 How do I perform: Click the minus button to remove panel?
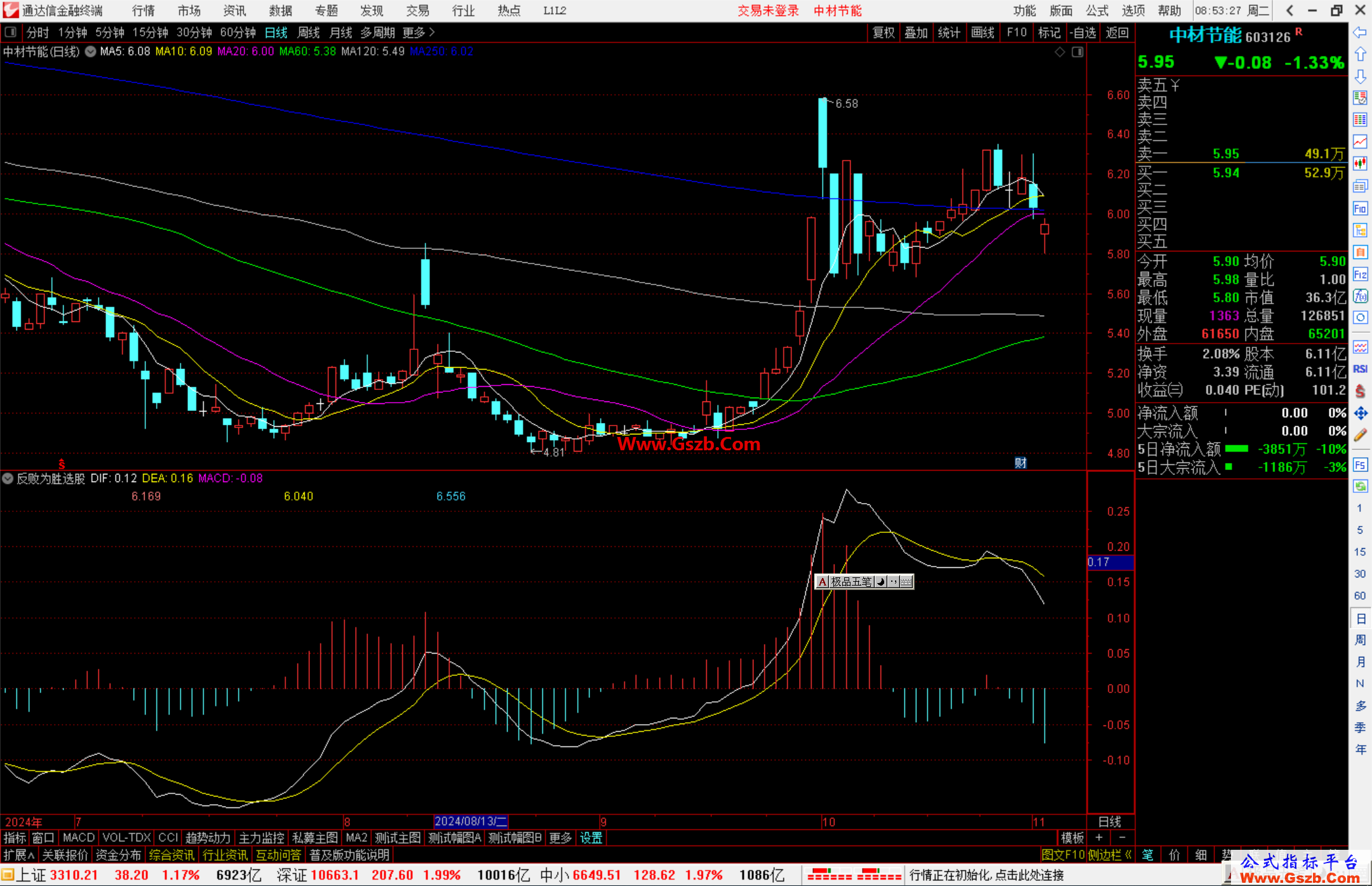pyautogui.click(x=1122, y=838)
